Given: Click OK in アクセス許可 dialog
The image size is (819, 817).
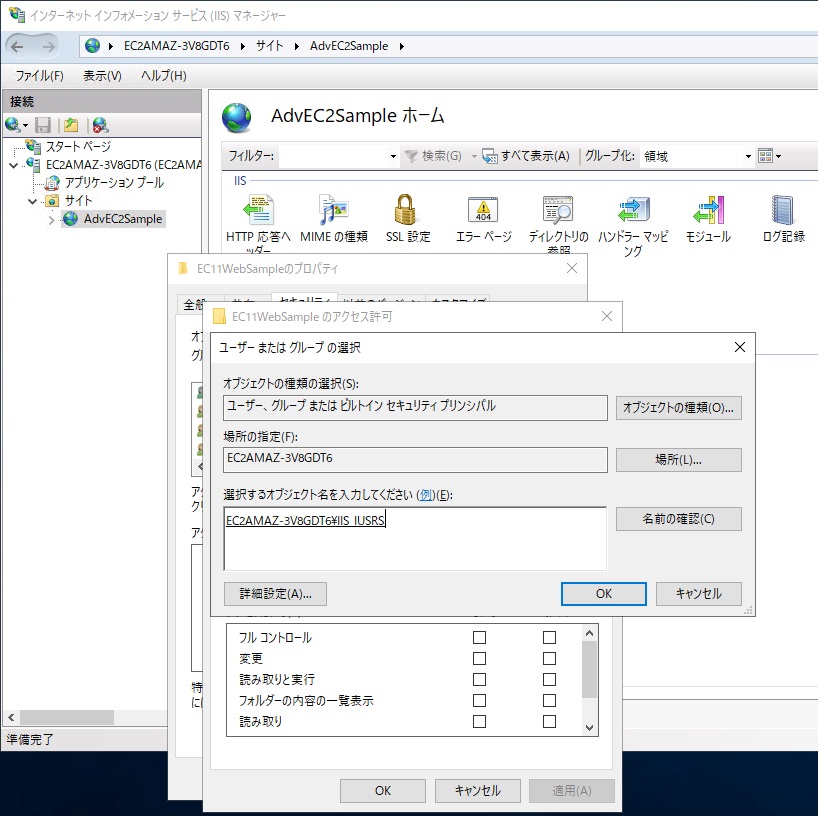Looking at the screenshot, I should pyautogui.click(x=383, y=791).
